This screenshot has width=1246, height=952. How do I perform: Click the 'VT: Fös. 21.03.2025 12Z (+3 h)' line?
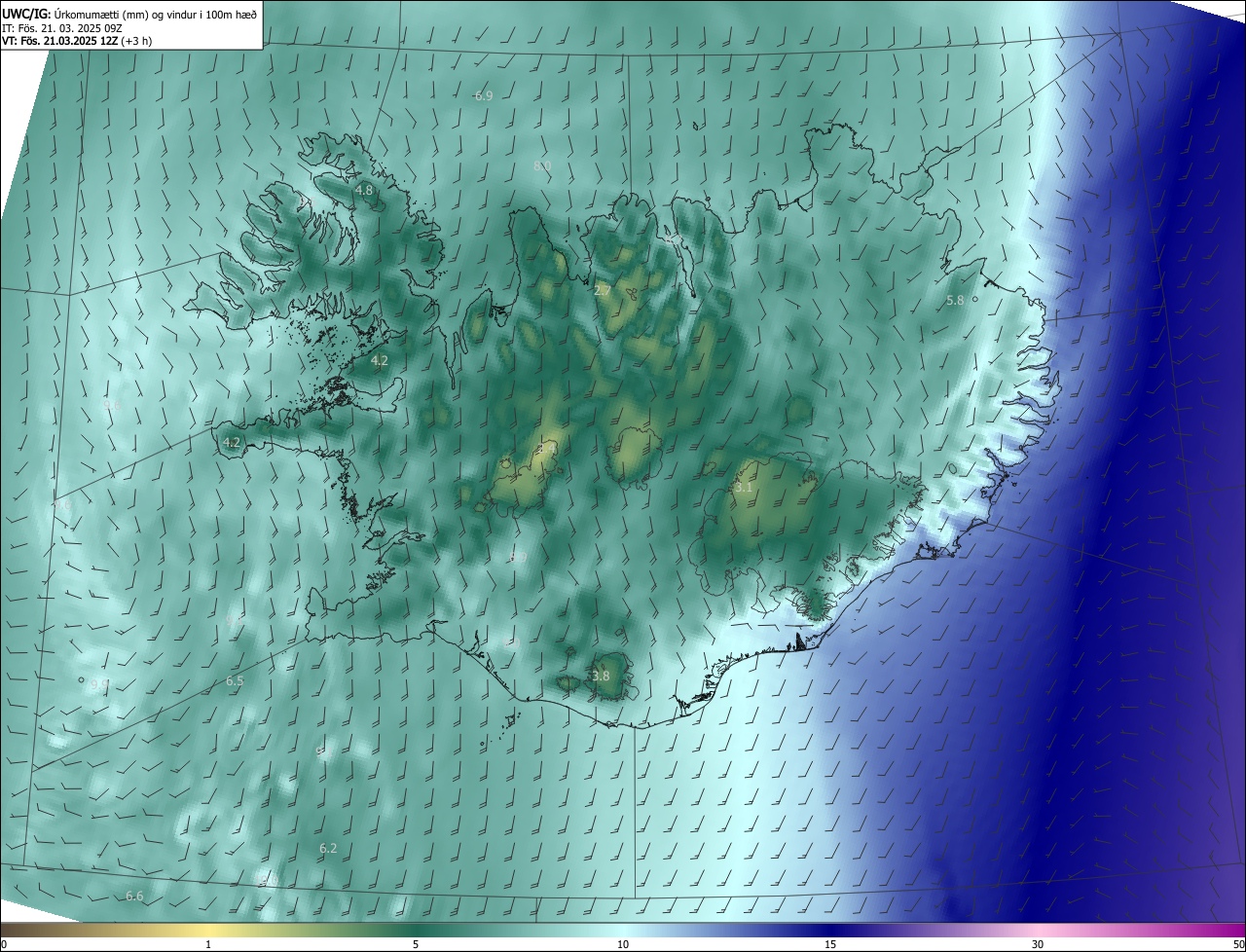pos(77,41)
